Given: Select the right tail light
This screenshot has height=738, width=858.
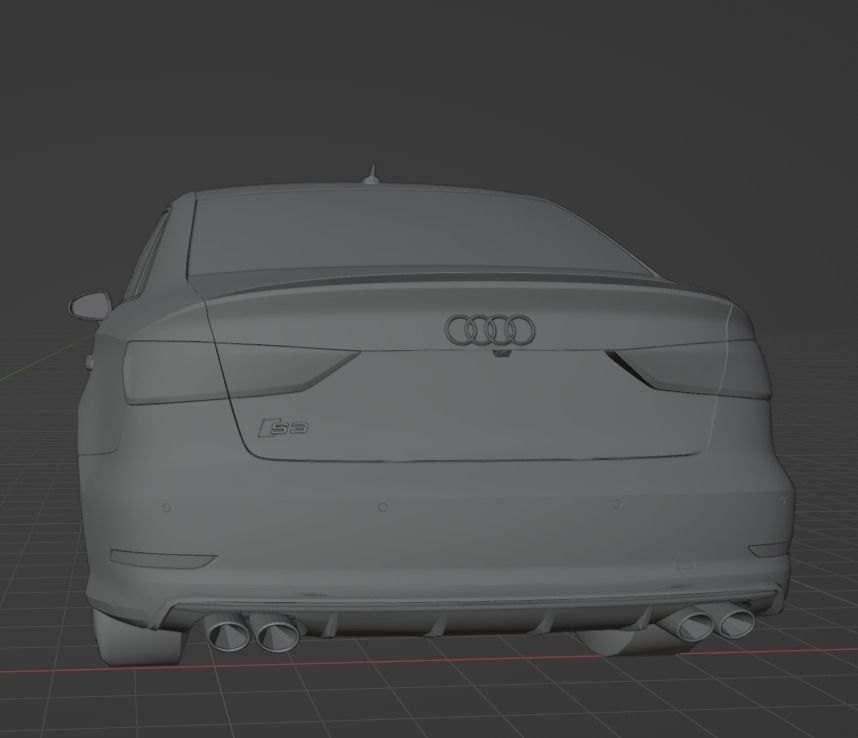Looking at the screenshot, I should point(691,368).
